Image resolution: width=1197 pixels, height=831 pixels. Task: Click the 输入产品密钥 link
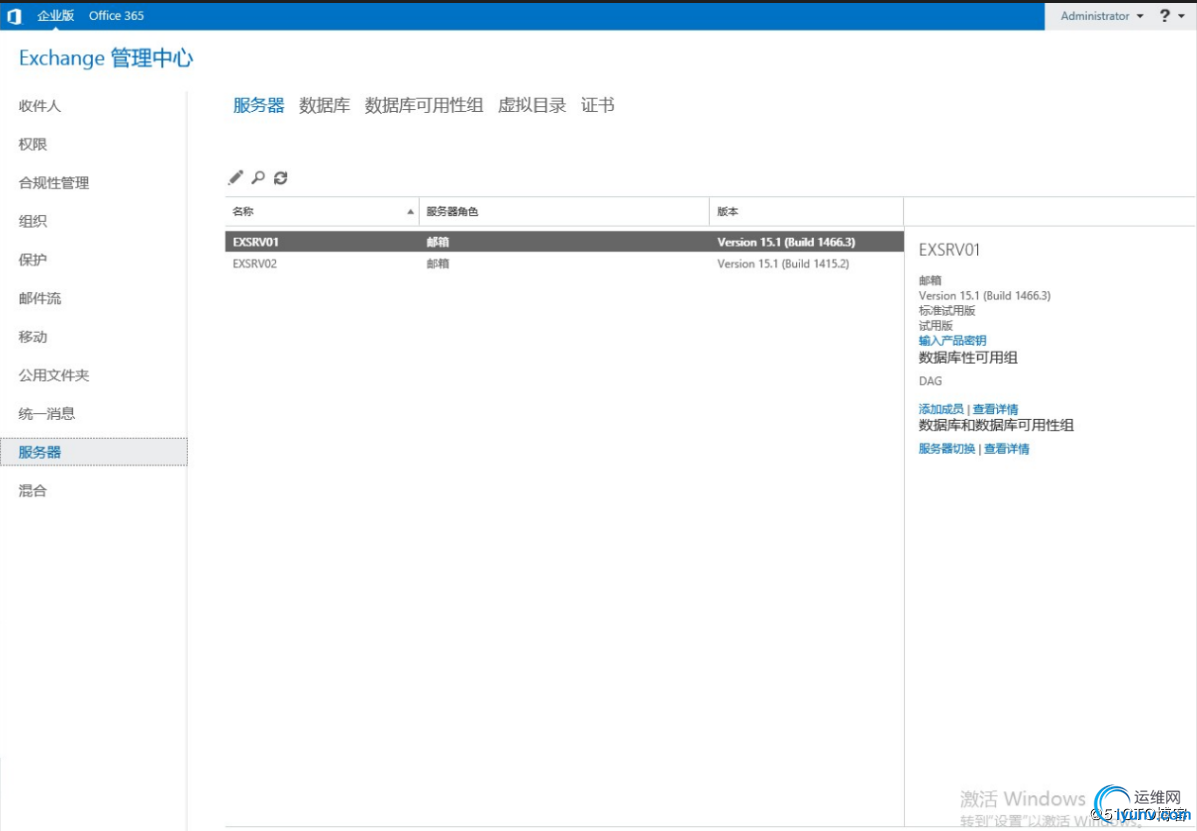pyautogui.click(x=952, y=340)
